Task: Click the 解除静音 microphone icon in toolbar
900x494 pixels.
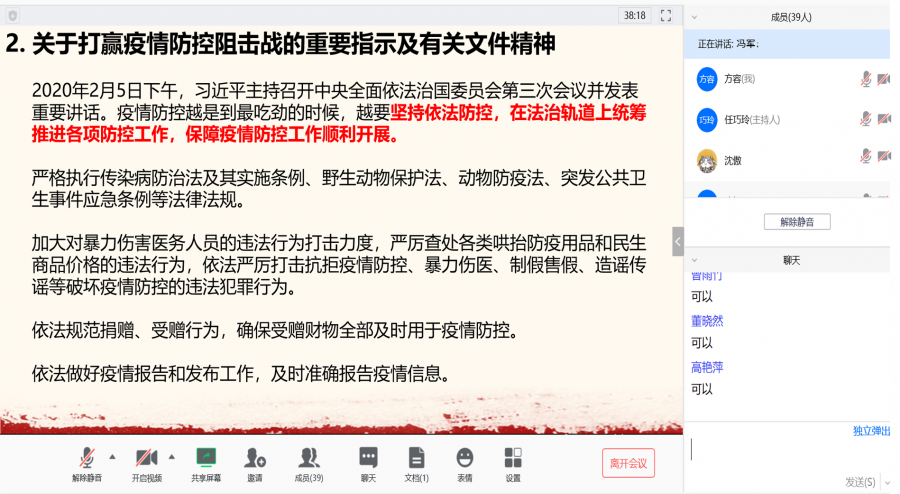Action: 87,458
